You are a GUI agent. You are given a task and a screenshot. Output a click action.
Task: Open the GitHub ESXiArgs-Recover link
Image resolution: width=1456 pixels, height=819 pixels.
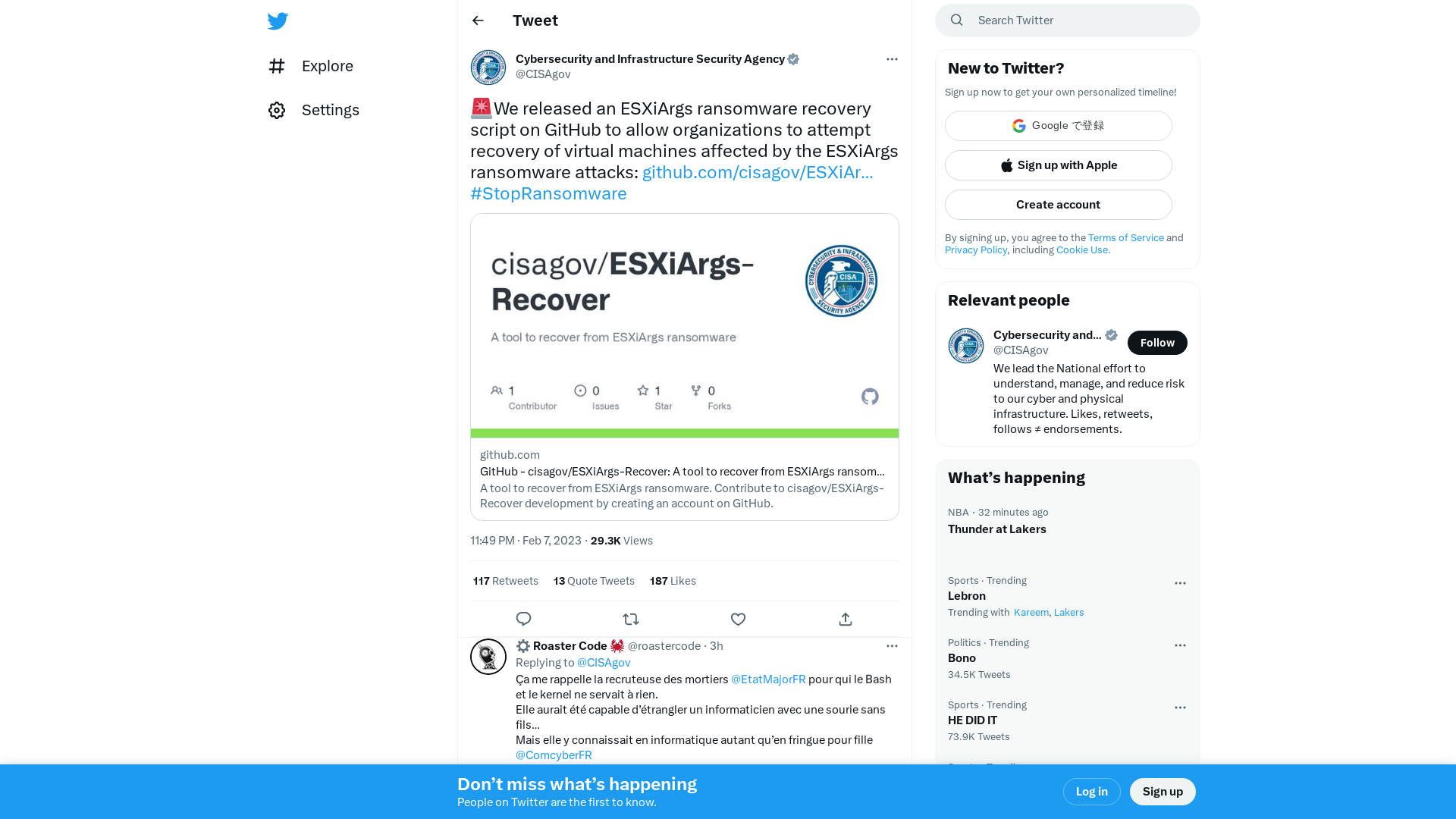point(756,172)
